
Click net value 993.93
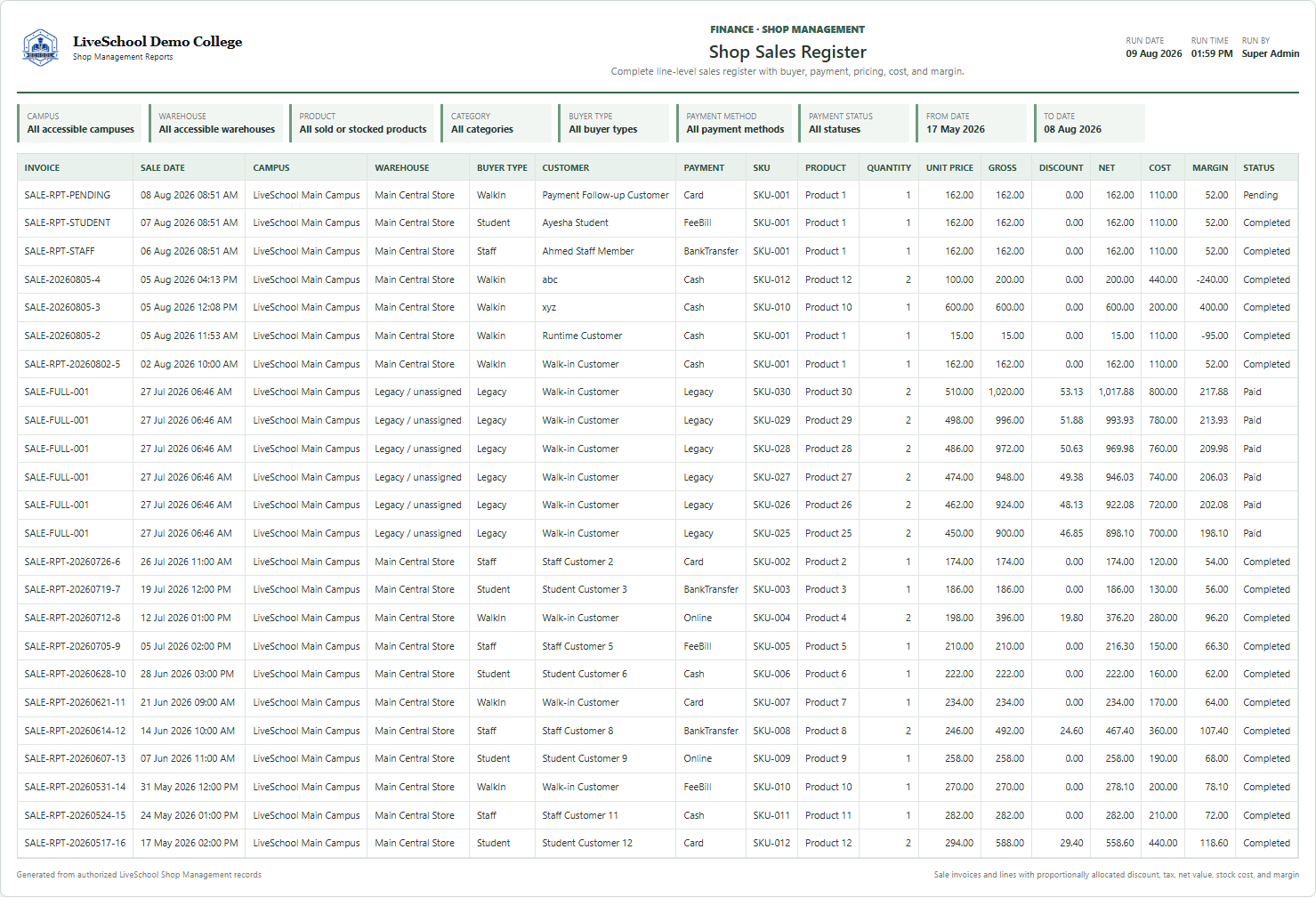point(1119,420)
